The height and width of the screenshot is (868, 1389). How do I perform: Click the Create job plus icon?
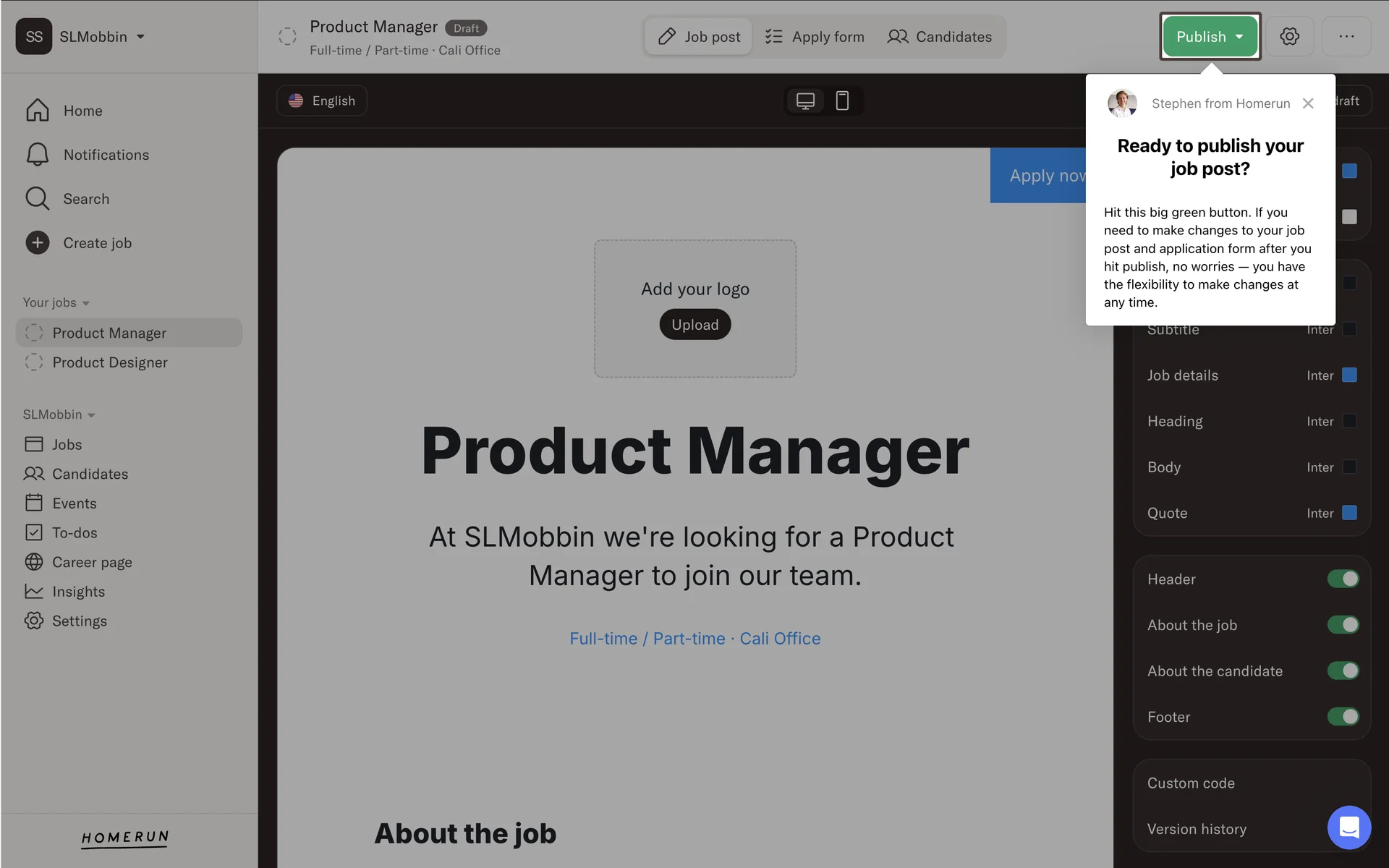click(x=38, y=243)
